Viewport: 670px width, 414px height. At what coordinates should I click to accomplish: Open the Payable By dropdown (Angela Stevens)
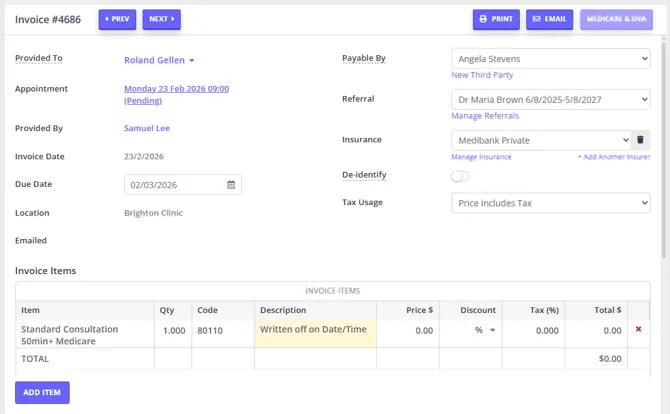[x=551, y=59]
